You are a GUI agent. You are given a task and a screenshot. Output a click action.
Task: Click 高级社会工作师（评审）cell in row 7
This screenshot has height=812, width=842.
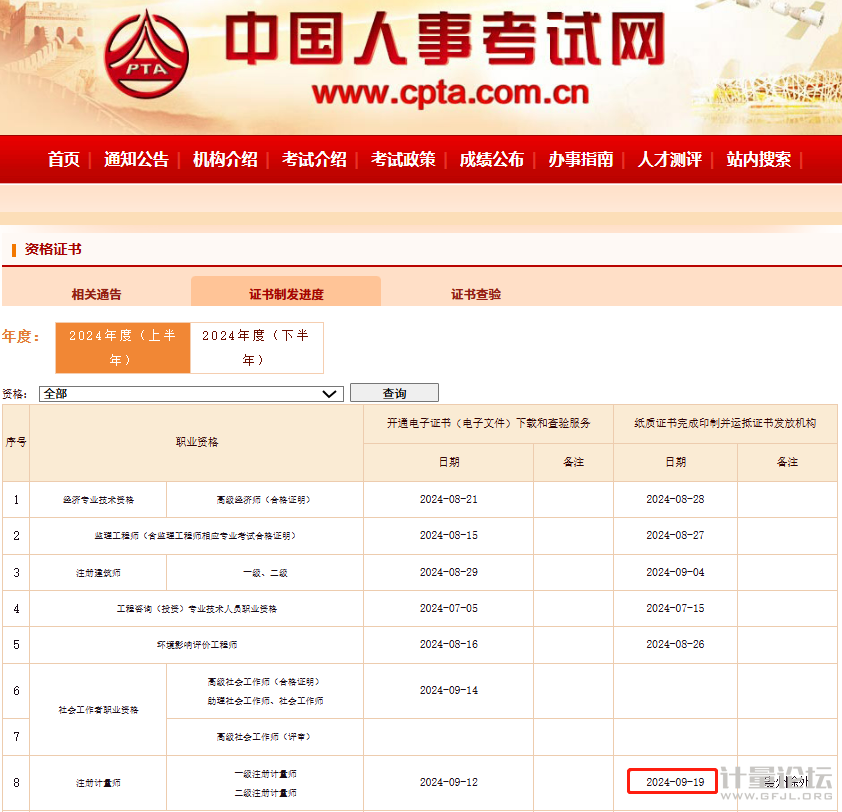tap(265, 737)
